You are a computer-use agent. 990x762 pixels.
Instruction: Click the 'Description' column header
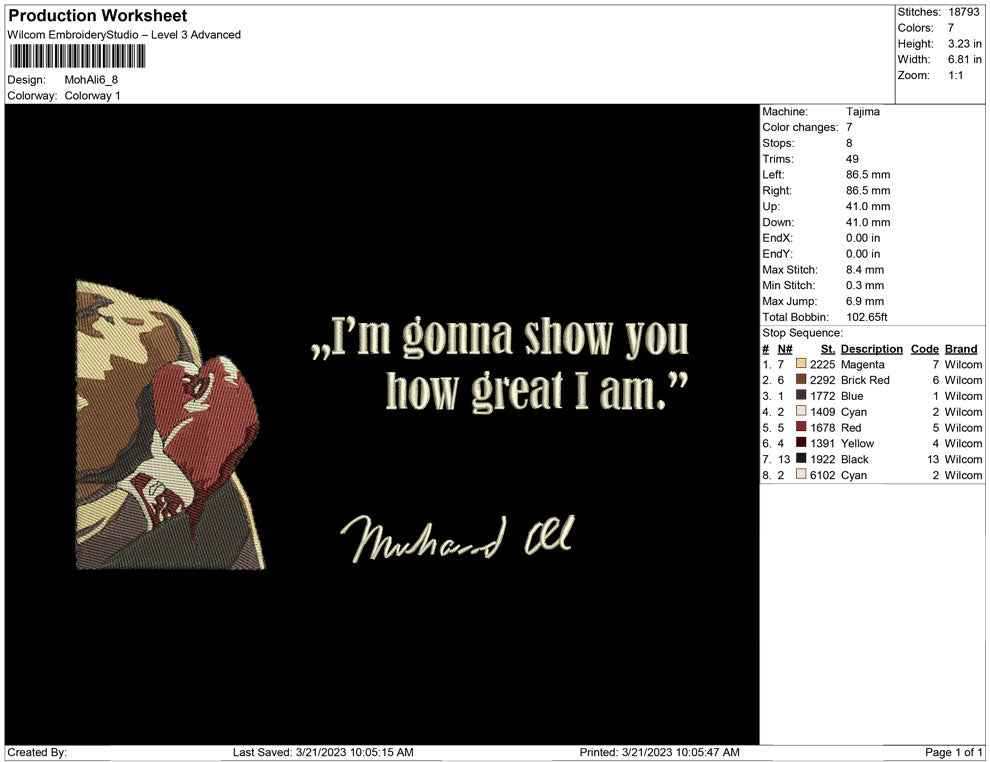(x=871, y=348)
